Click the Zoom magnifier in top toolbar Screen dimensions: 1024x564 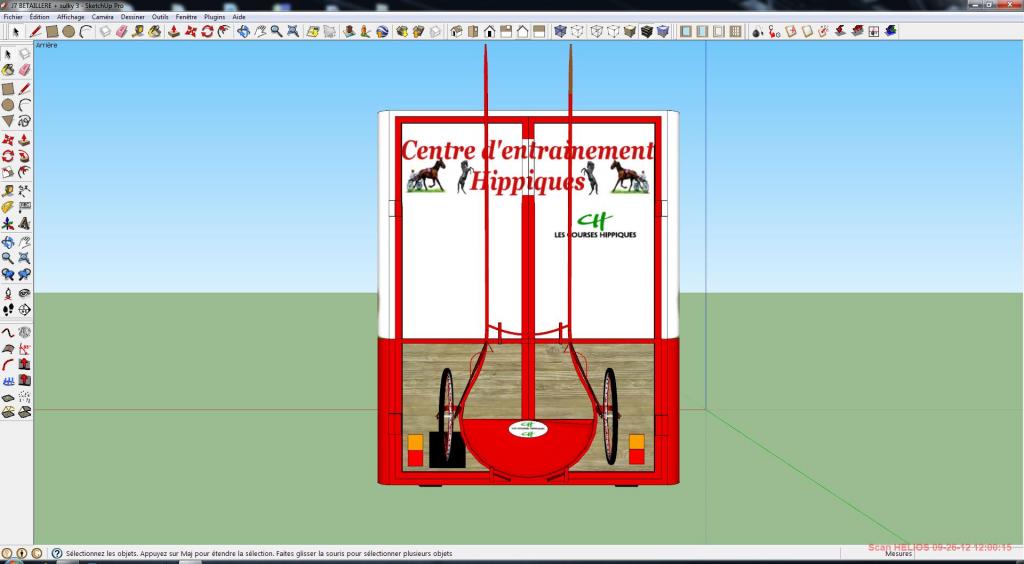pyautogui.click(x=276, y=31)
